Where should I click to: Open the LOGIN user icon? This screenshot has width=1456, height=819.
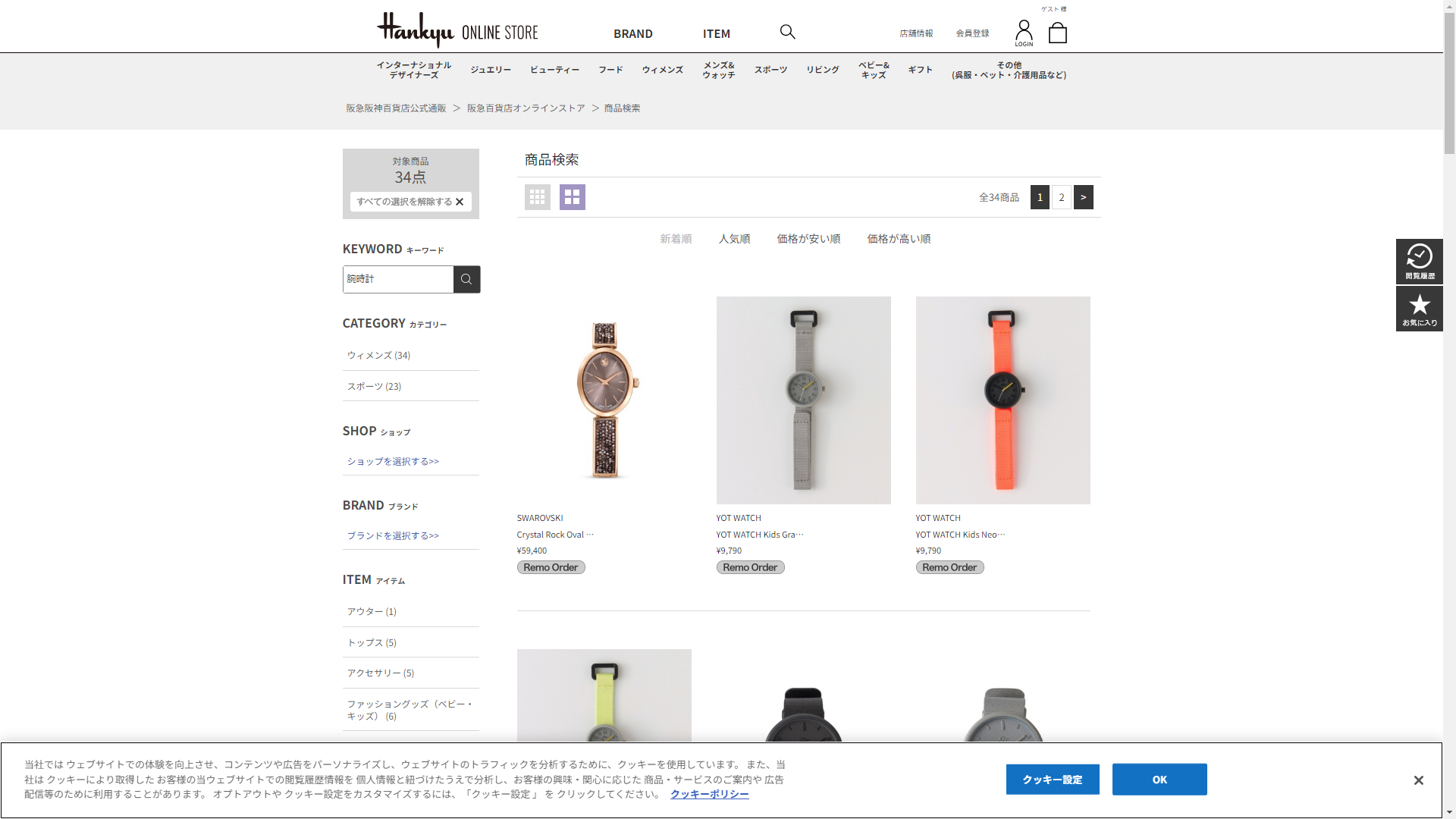tap(1024, 33)
